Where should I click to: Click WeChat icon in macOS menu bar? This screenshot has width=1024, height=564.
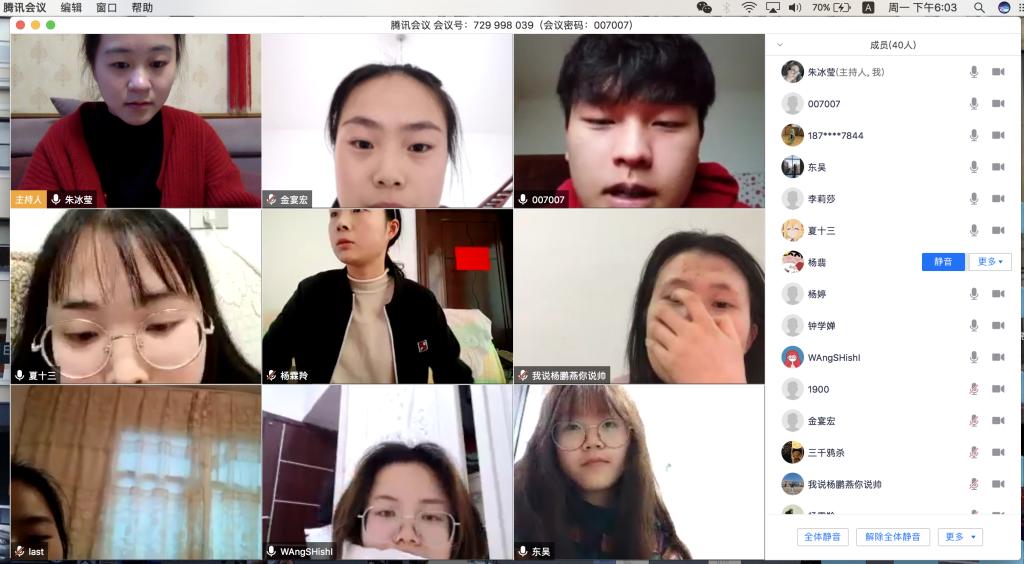[x=704, y=8]
